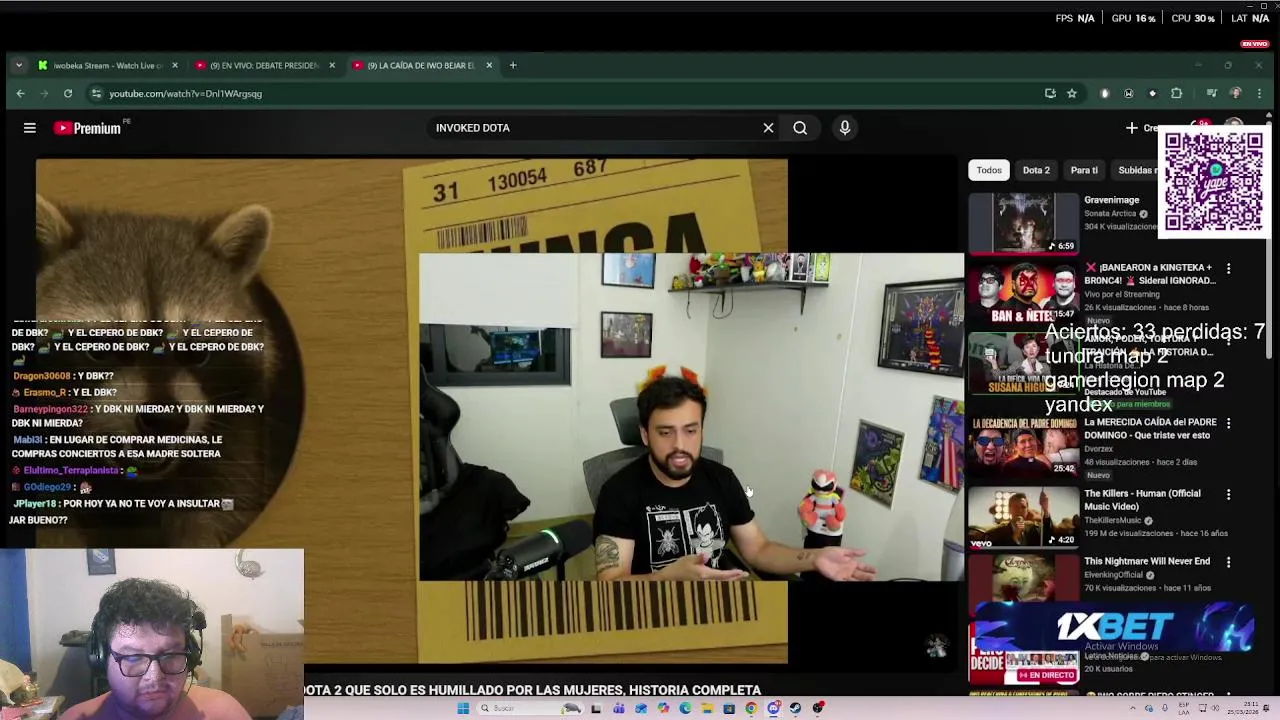Viewport: 1280px width, 720px height.
Task: Bookmark this page with star icon
Action: pos(1072,93)
